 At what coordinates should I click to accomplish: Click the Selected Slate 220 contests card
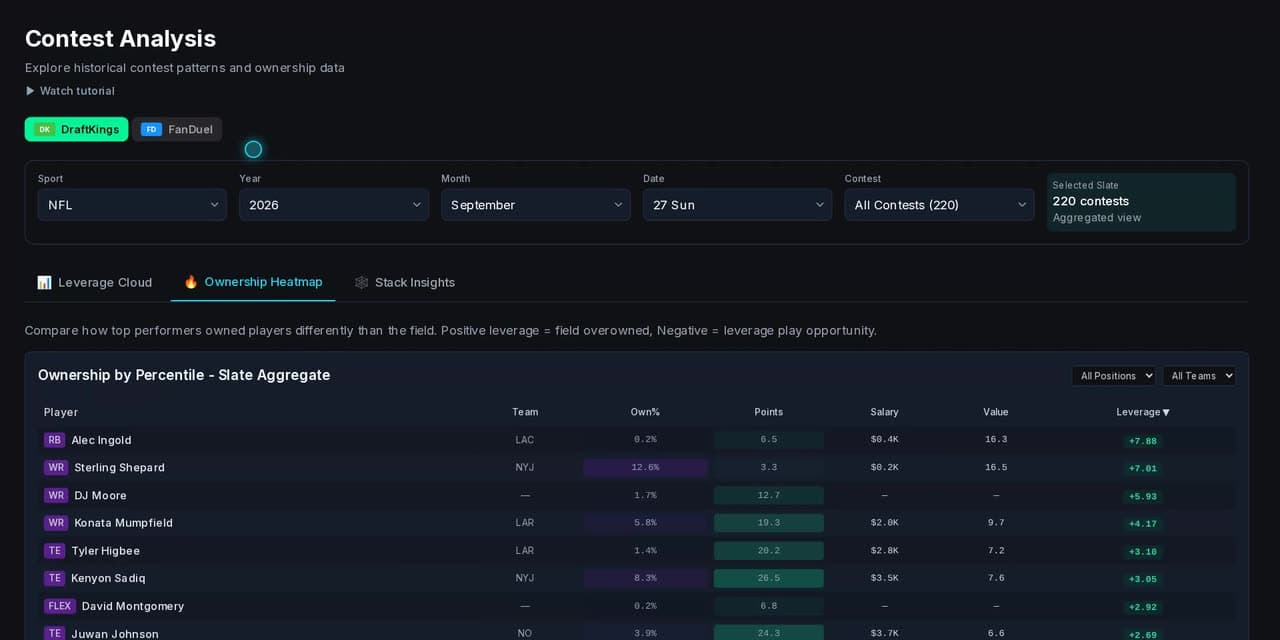pyautogui.click(x=1141, y=202)
